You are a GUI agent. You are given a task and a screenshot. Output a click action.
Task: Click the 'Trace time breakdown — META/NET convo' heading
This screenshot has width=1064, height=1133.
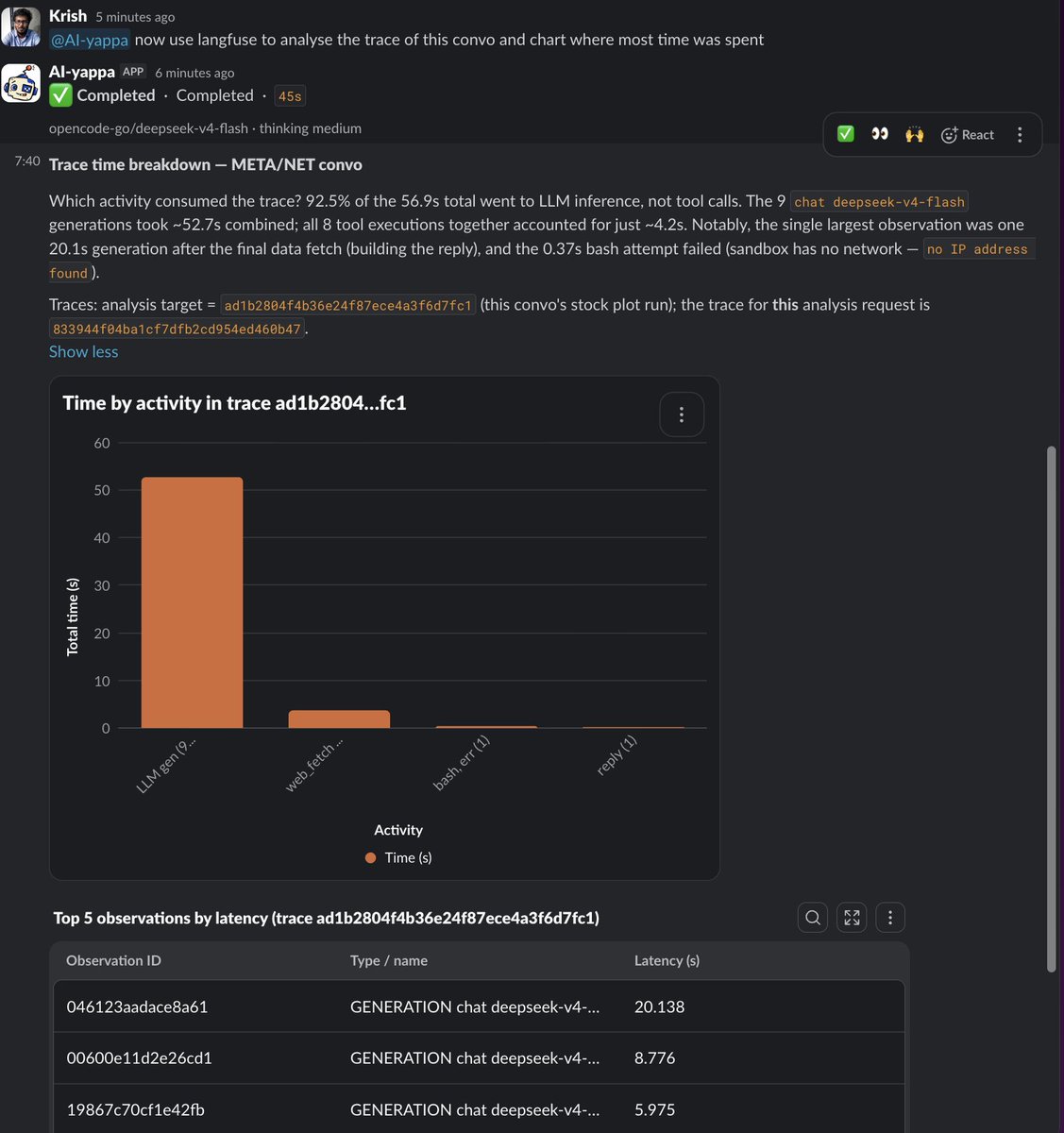pos(206,164)
